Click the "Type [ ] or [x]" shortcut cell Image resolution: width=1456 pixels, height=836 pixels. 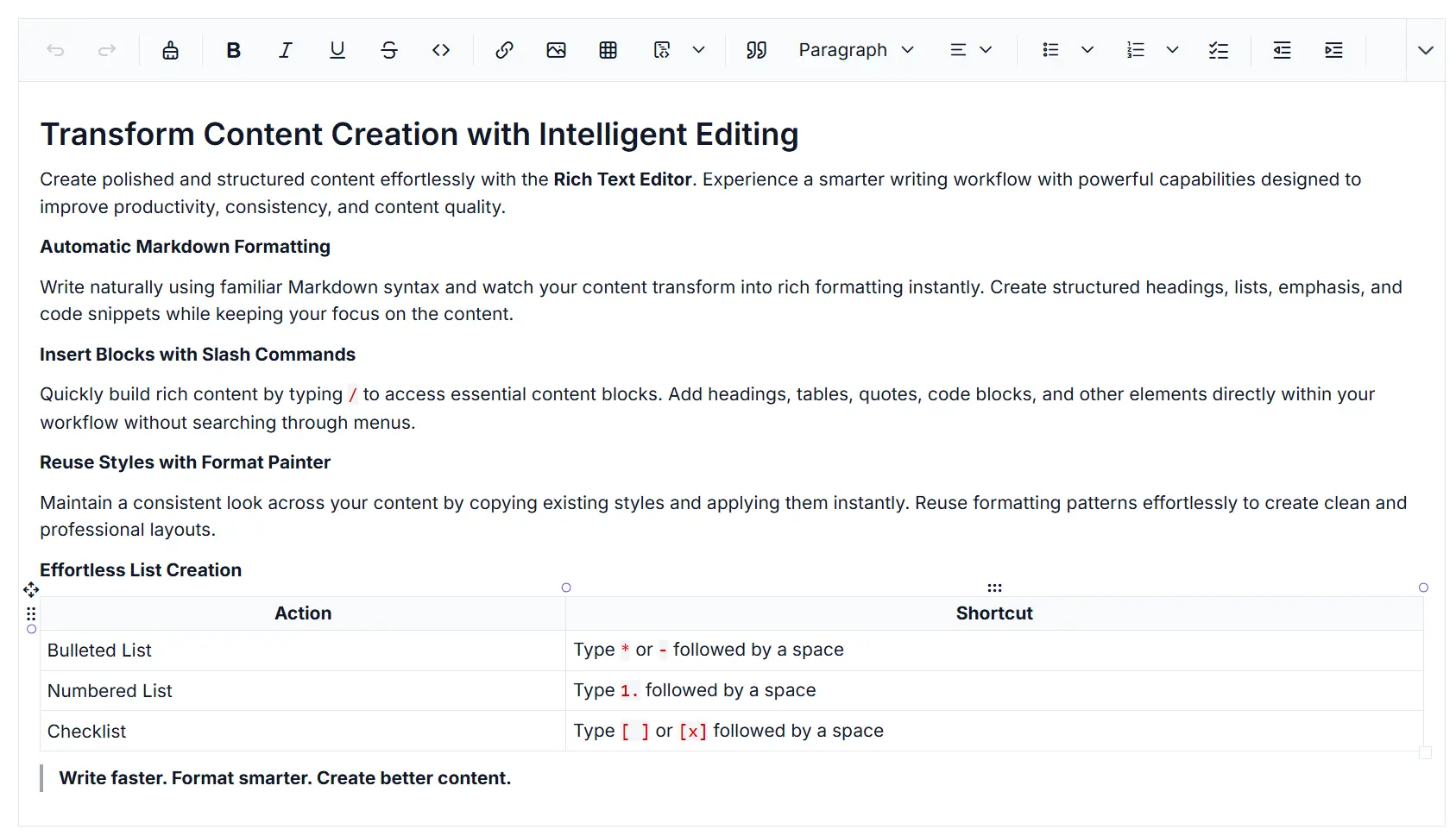point(994,732)
